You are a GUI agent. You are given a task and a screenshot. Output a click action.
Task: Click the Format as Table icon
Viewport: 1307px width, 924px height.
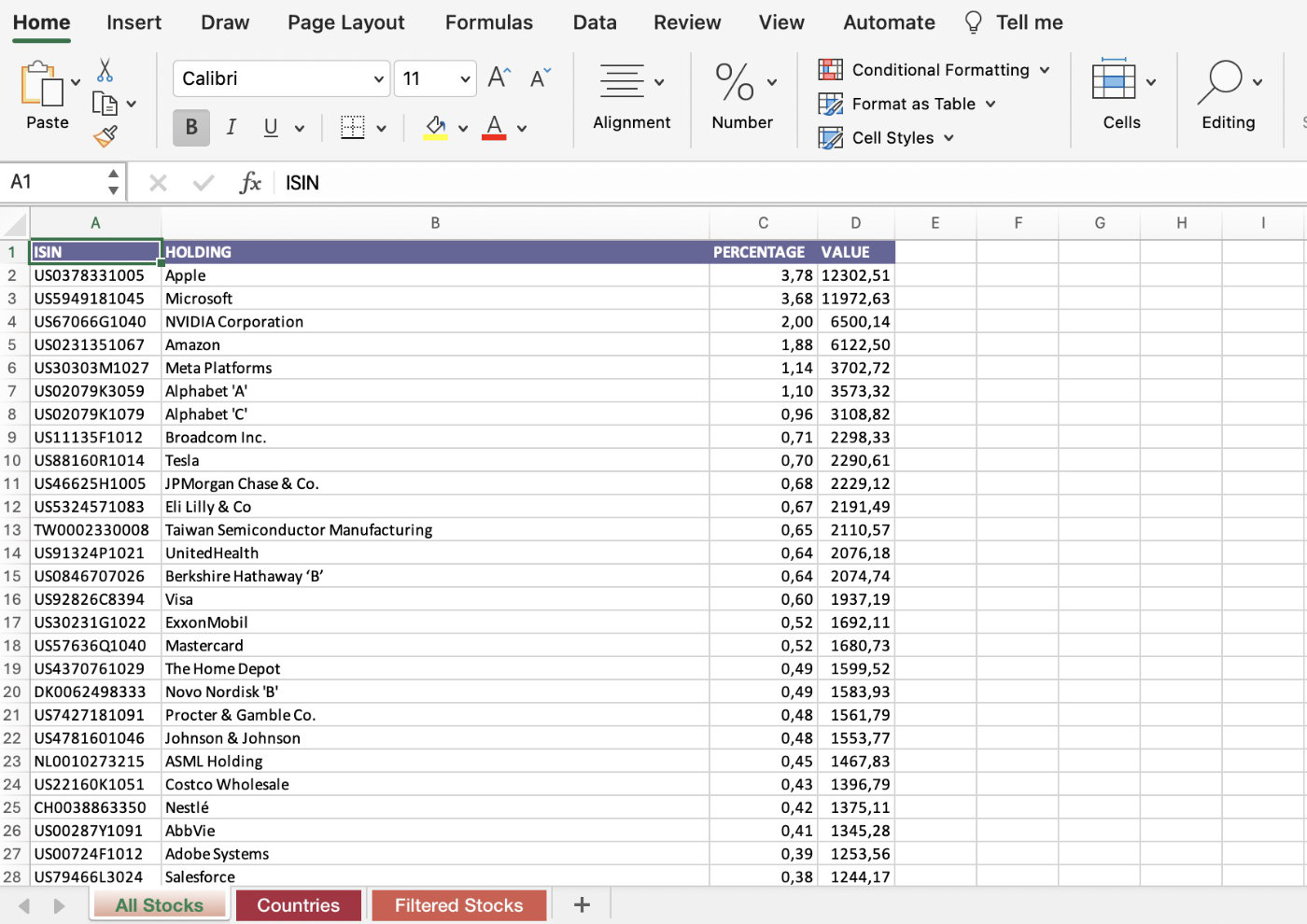[x=830, y=104]
